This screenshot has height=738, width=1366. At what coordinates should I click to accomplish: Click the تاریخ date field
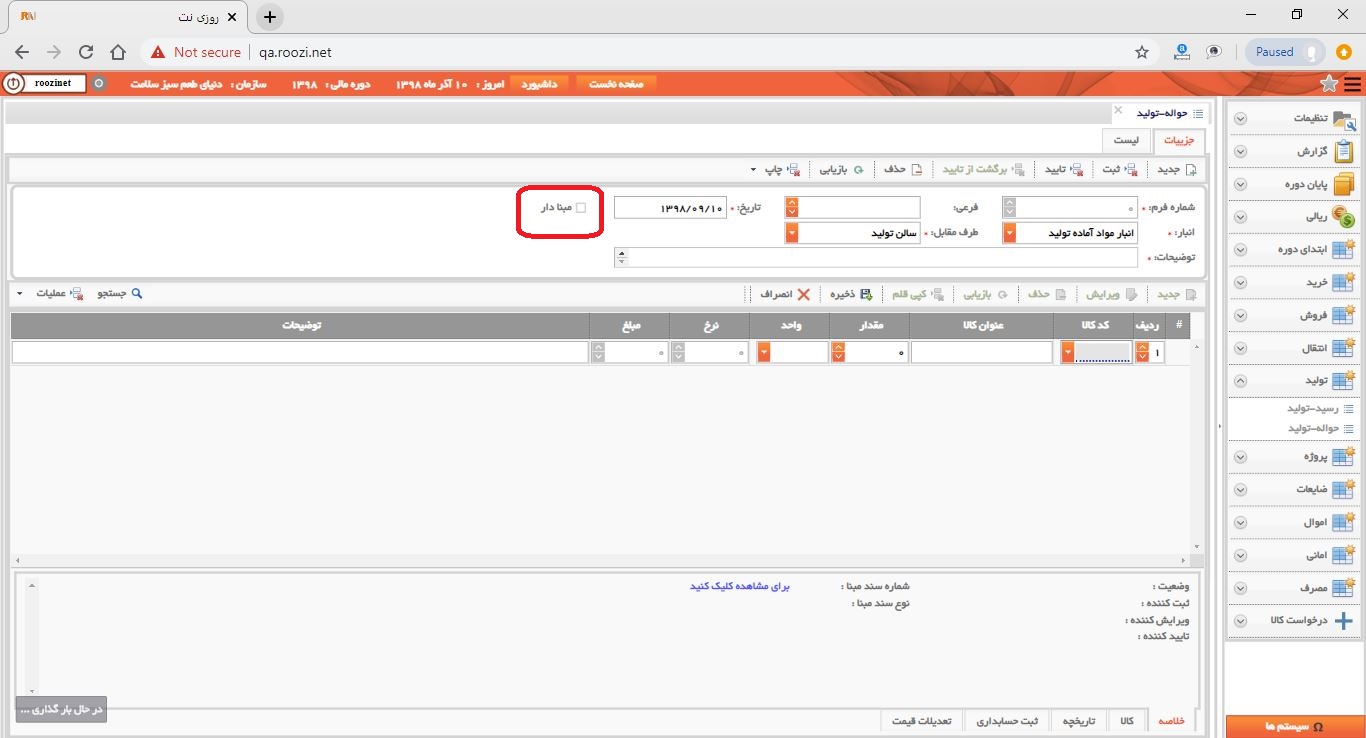point(670,208)
